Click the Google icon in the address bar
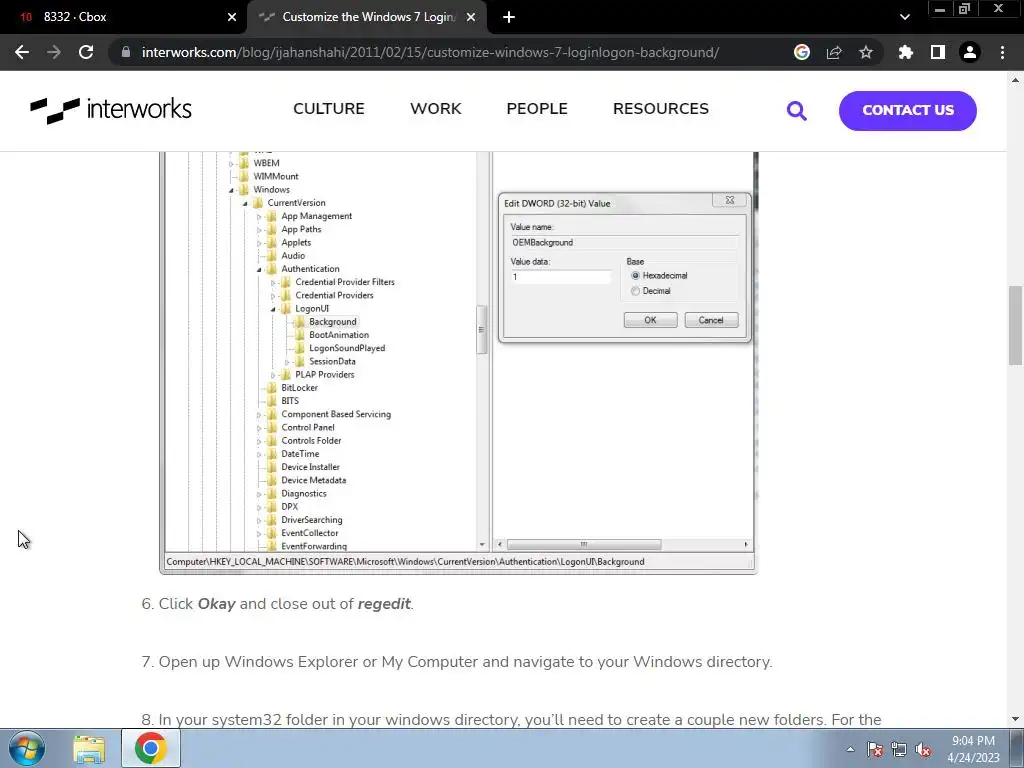The height and width of the screenshot is (768, 1024). (x=802, y=52)
